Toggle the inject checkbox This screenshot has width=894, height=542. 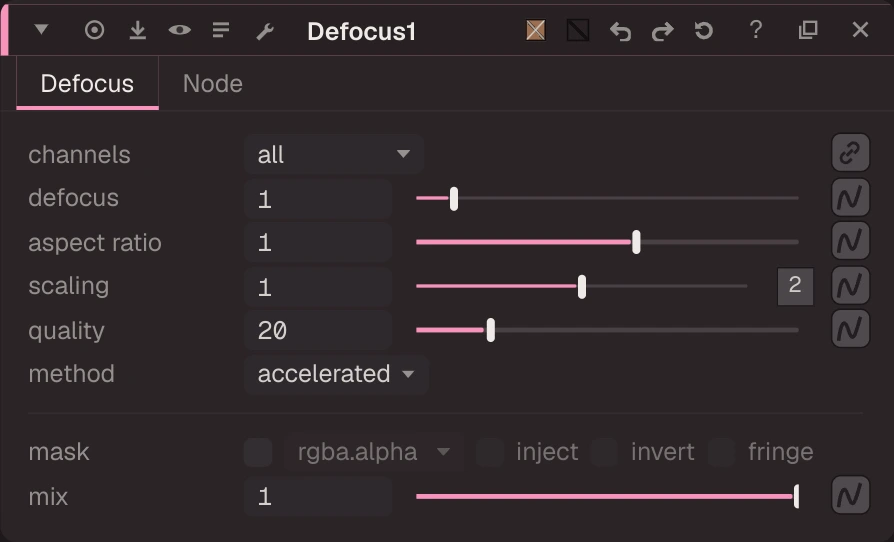pyautogui.click(x=490, y=453)
